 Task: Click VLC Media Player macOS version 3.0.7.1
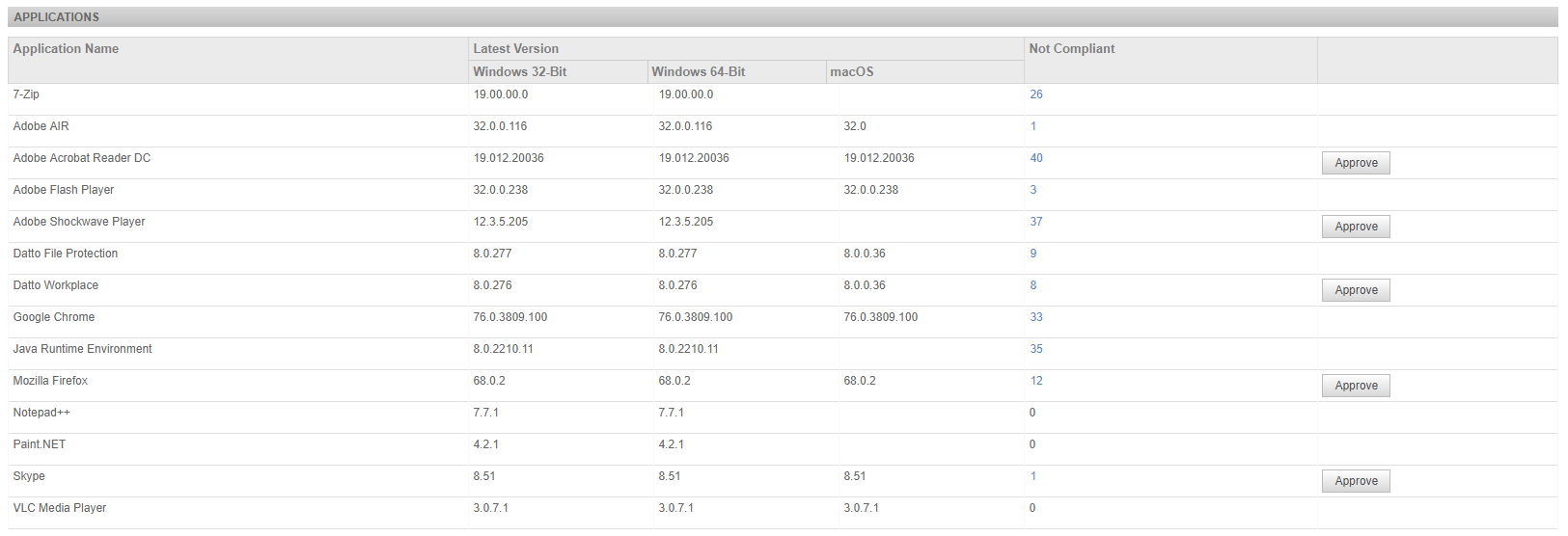[862, 508]
